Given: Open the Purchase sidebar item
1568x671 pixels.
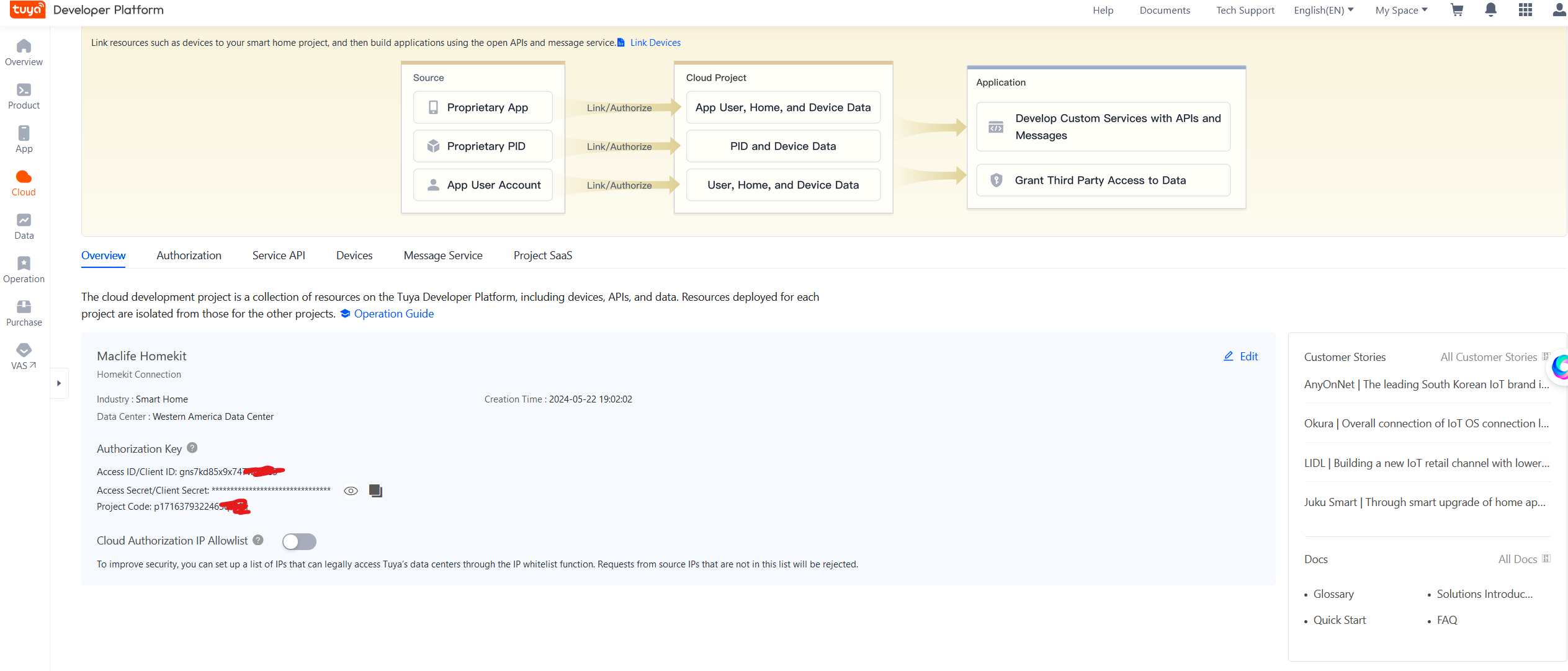Looking at the screenshot, I should pos(24,313).
